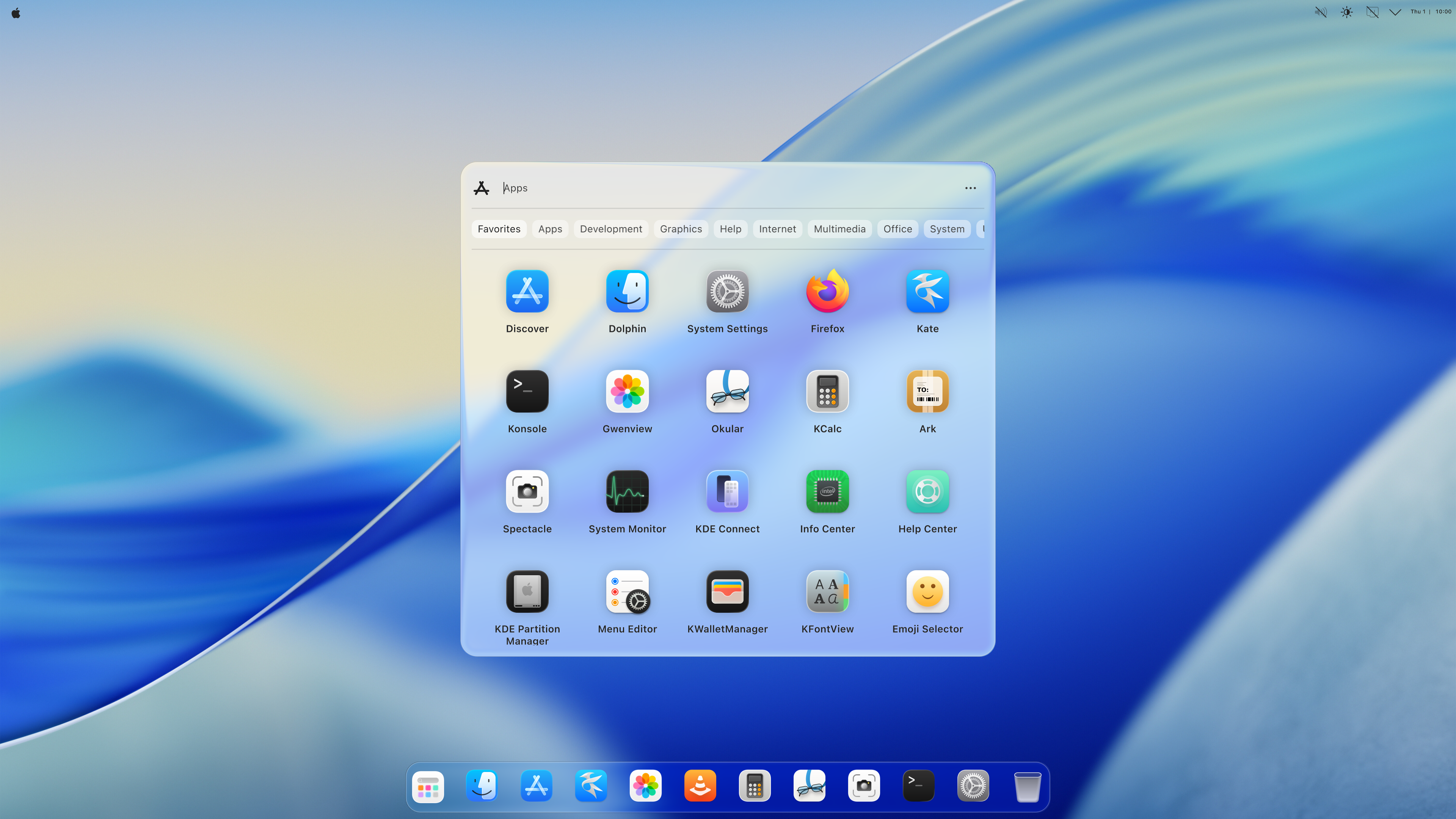
Task: Select the Favorites category tab
Action: (499, 229)
